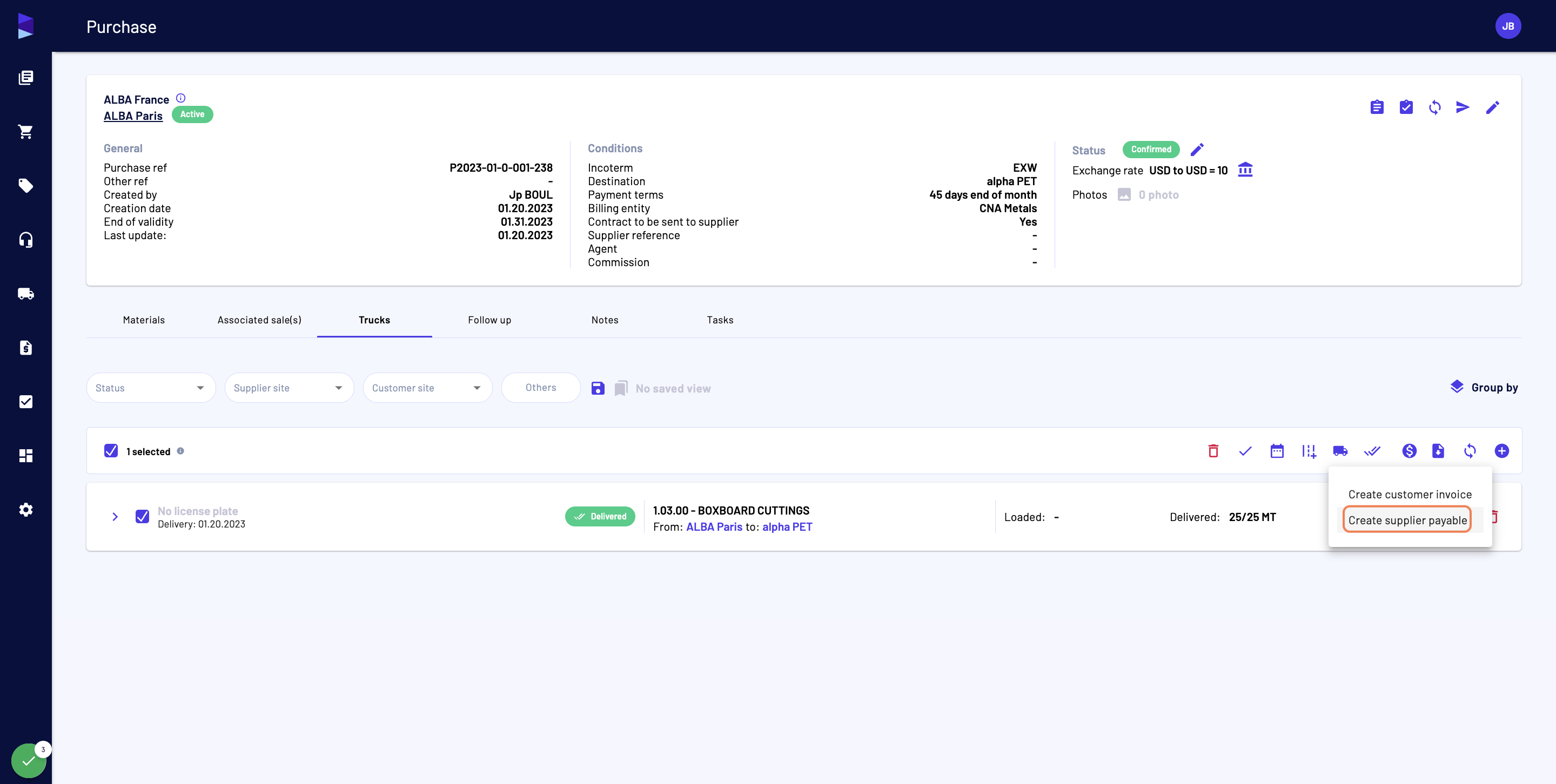Switch to the Associated sale(s) tab
The height and width of the screenshot is (784, 1556).
pyautogui.click(x=259, y=320)
